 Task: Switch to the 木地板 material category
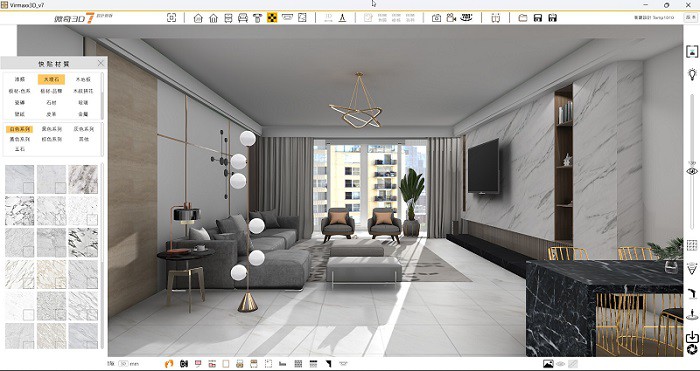[x=83, y=79]
